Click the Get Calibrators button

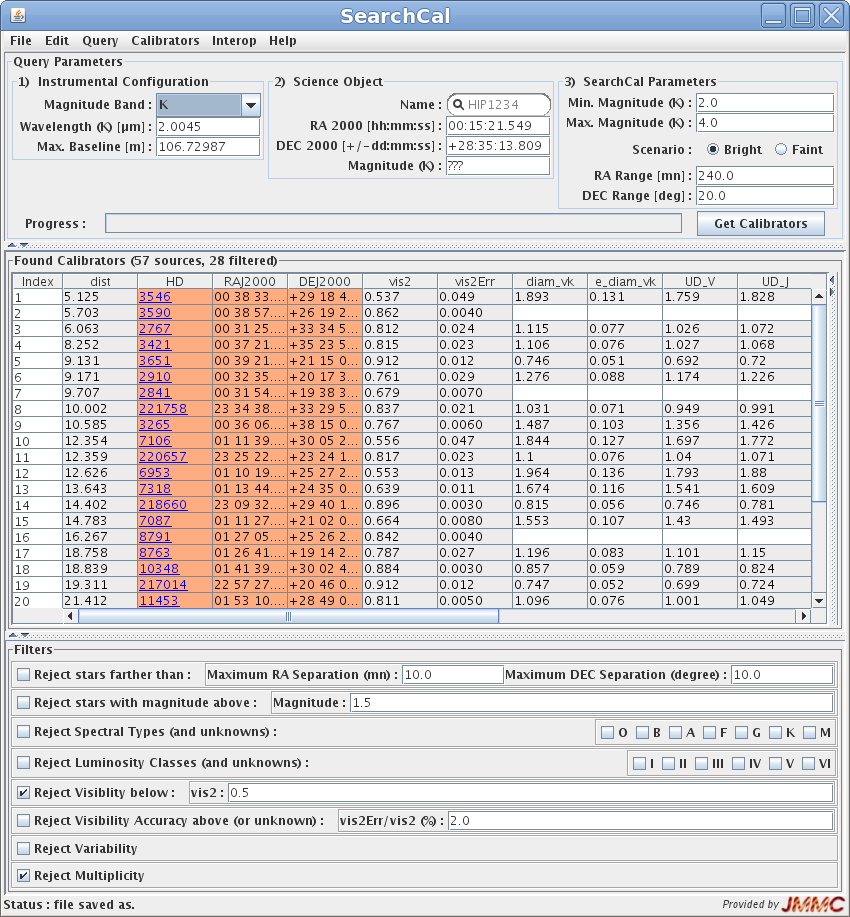[760, 224]
